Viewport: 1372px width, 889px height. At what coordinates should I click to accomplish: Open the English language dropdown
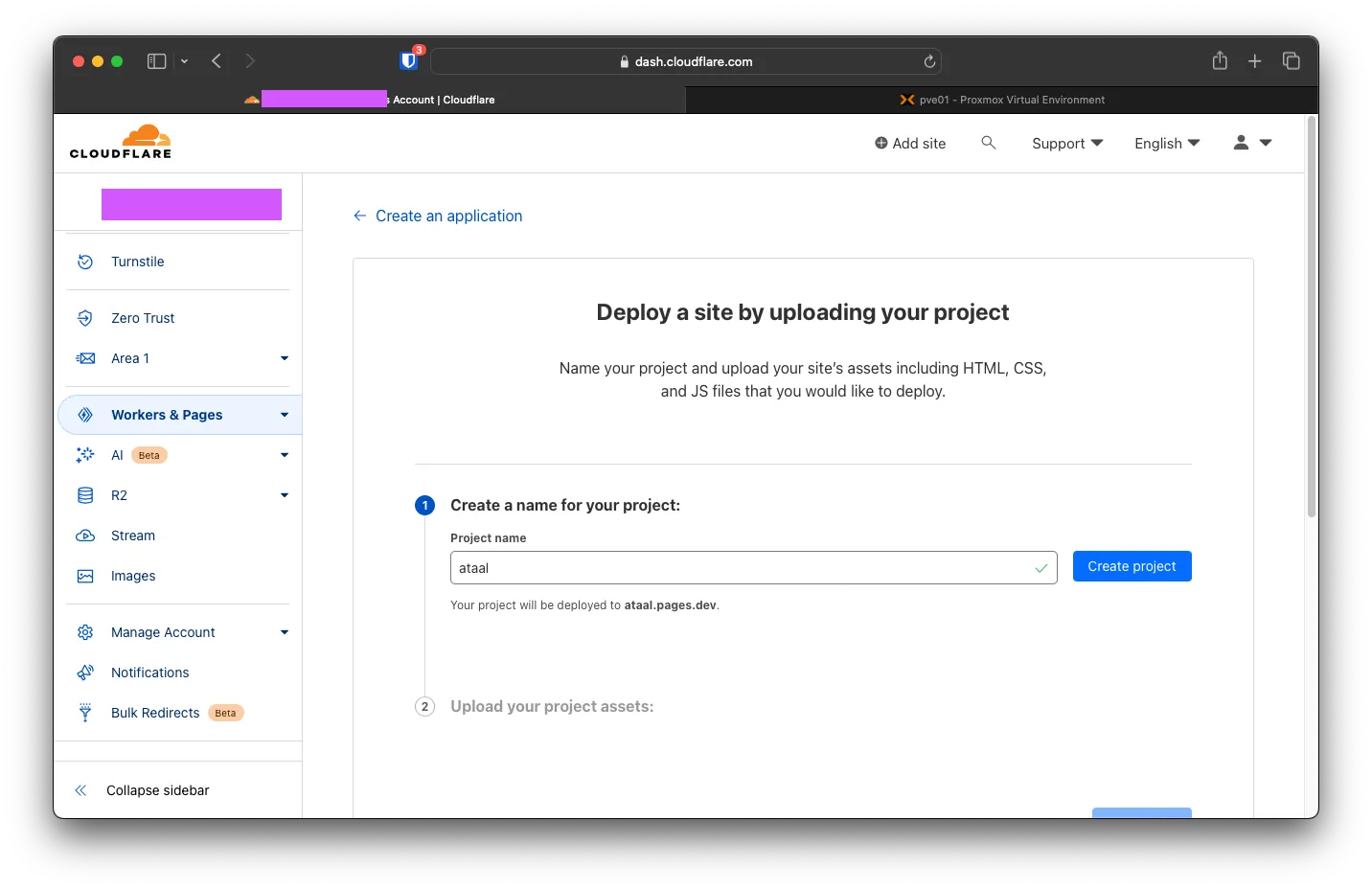pyautogui.click(x=1167, y=143)
